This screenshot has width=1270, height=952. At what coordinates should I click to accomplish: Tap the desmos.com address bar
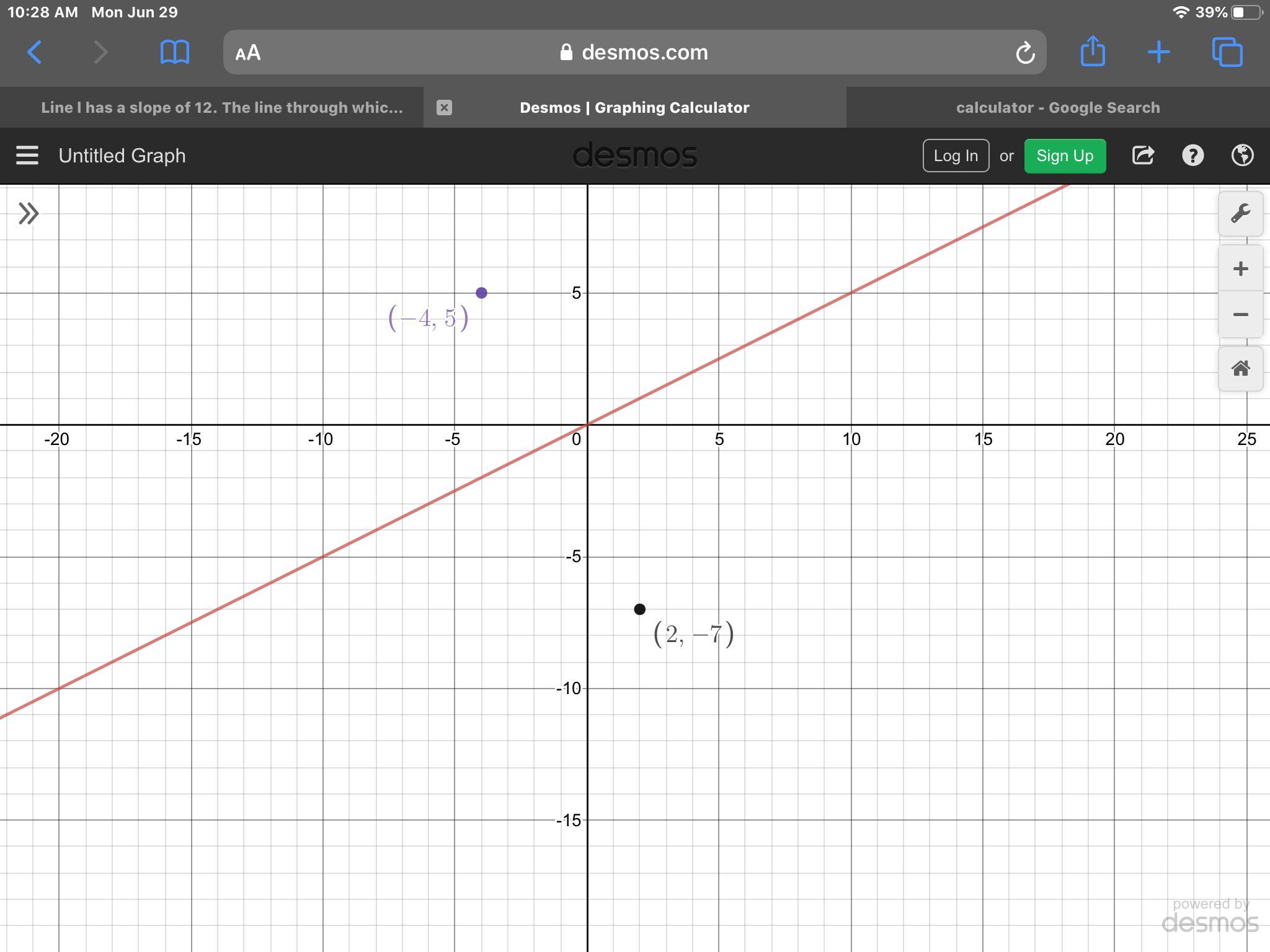(634, 53)
